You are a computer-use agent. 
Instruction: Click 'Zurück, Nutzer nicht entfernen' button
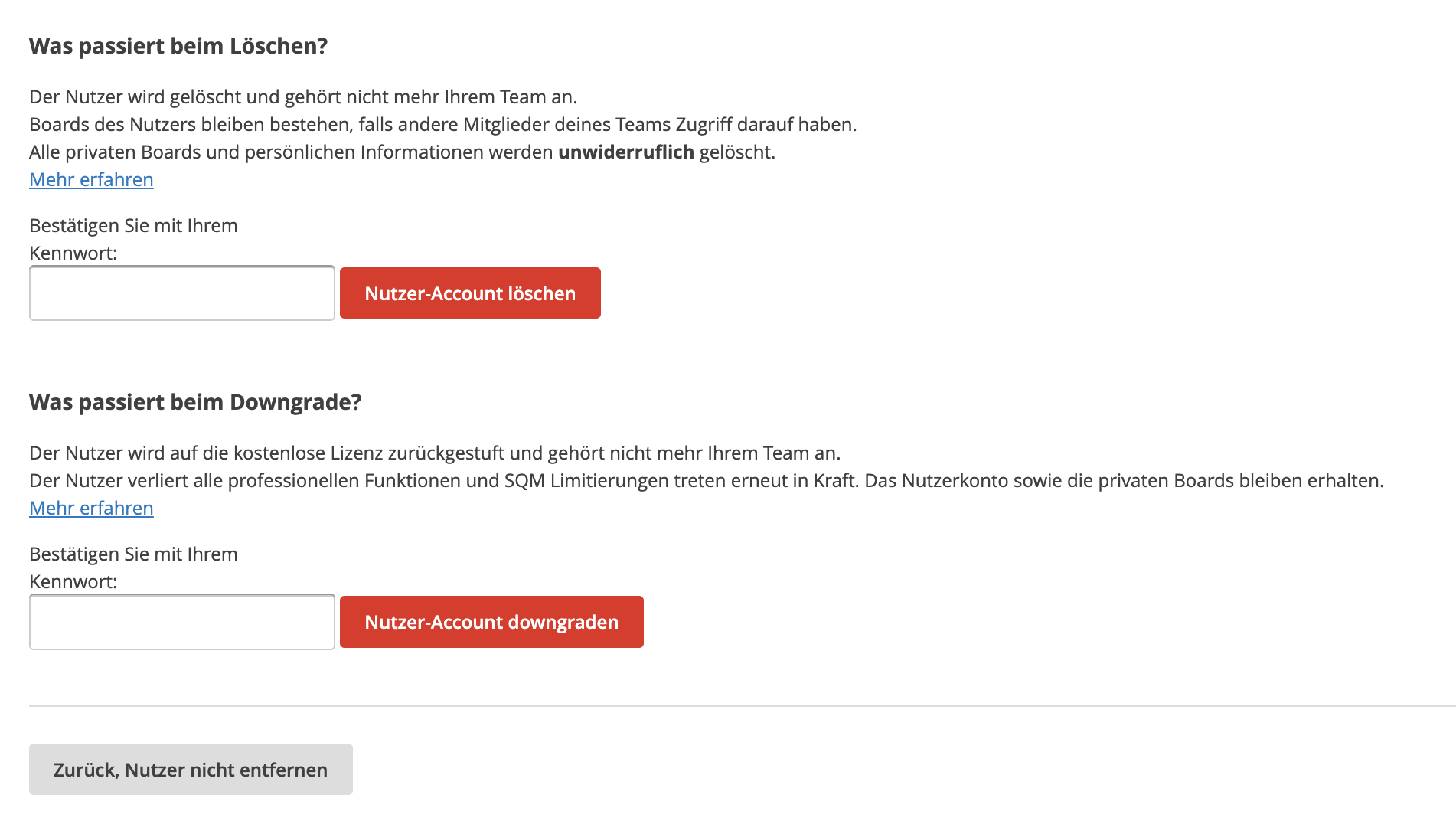(191, 769)
